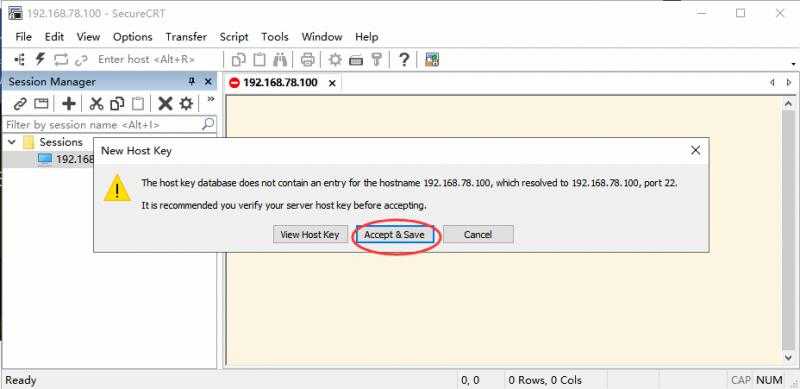Click the NUM status indicator
800x389 pixels.
click(x=769, y=380)
